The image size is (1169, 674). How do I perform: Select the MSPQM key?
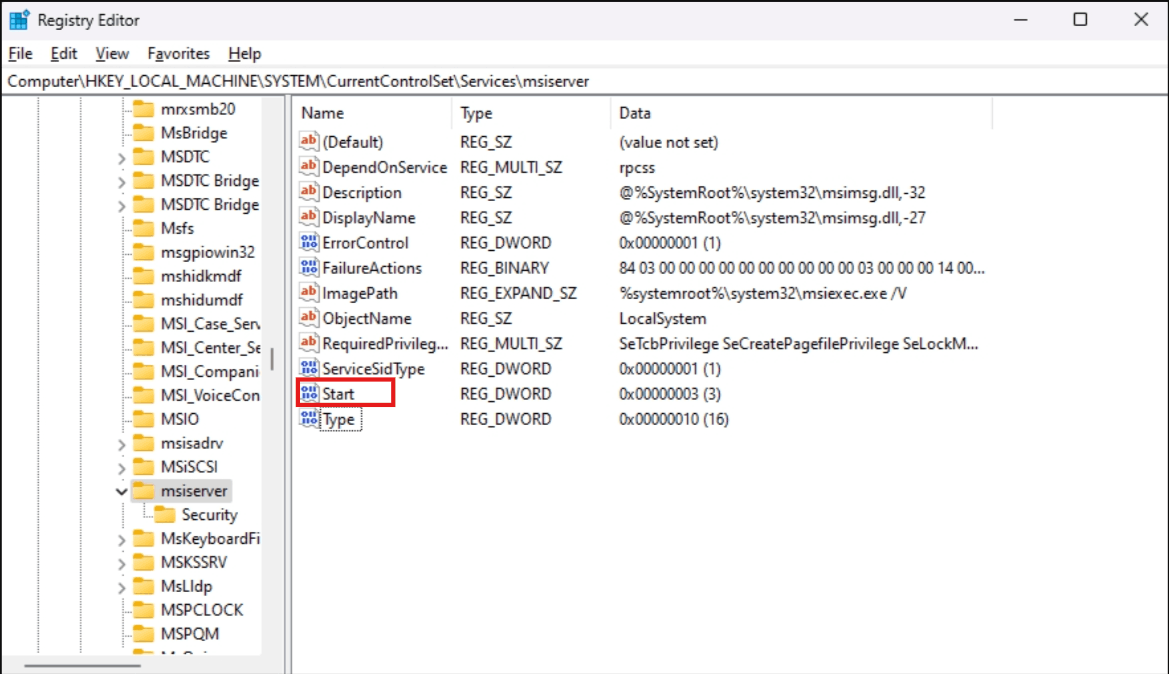coord(189,634)
